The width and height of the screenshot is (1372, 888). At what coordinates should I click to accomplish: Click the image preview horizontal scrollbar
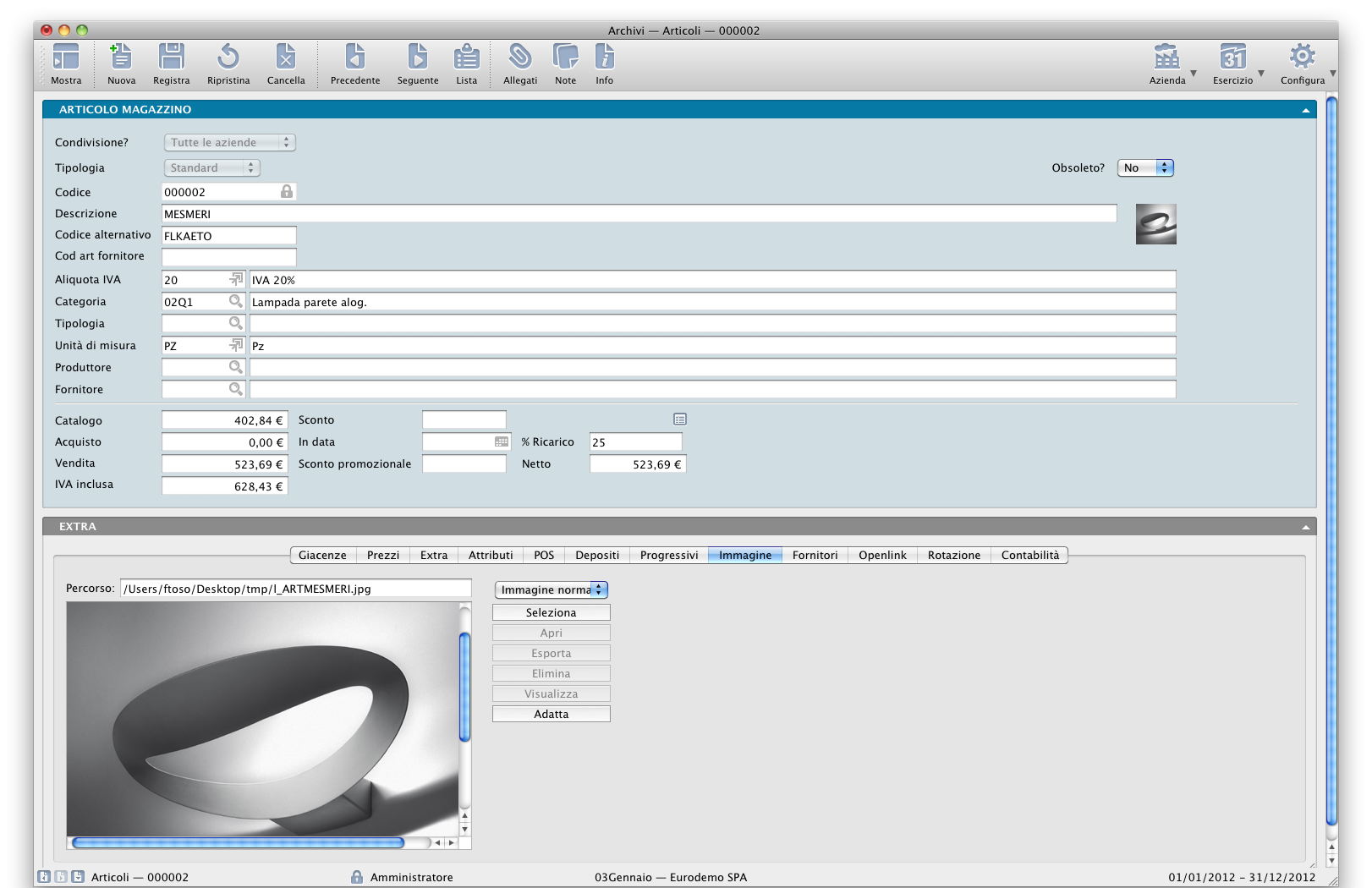point(238,842)
